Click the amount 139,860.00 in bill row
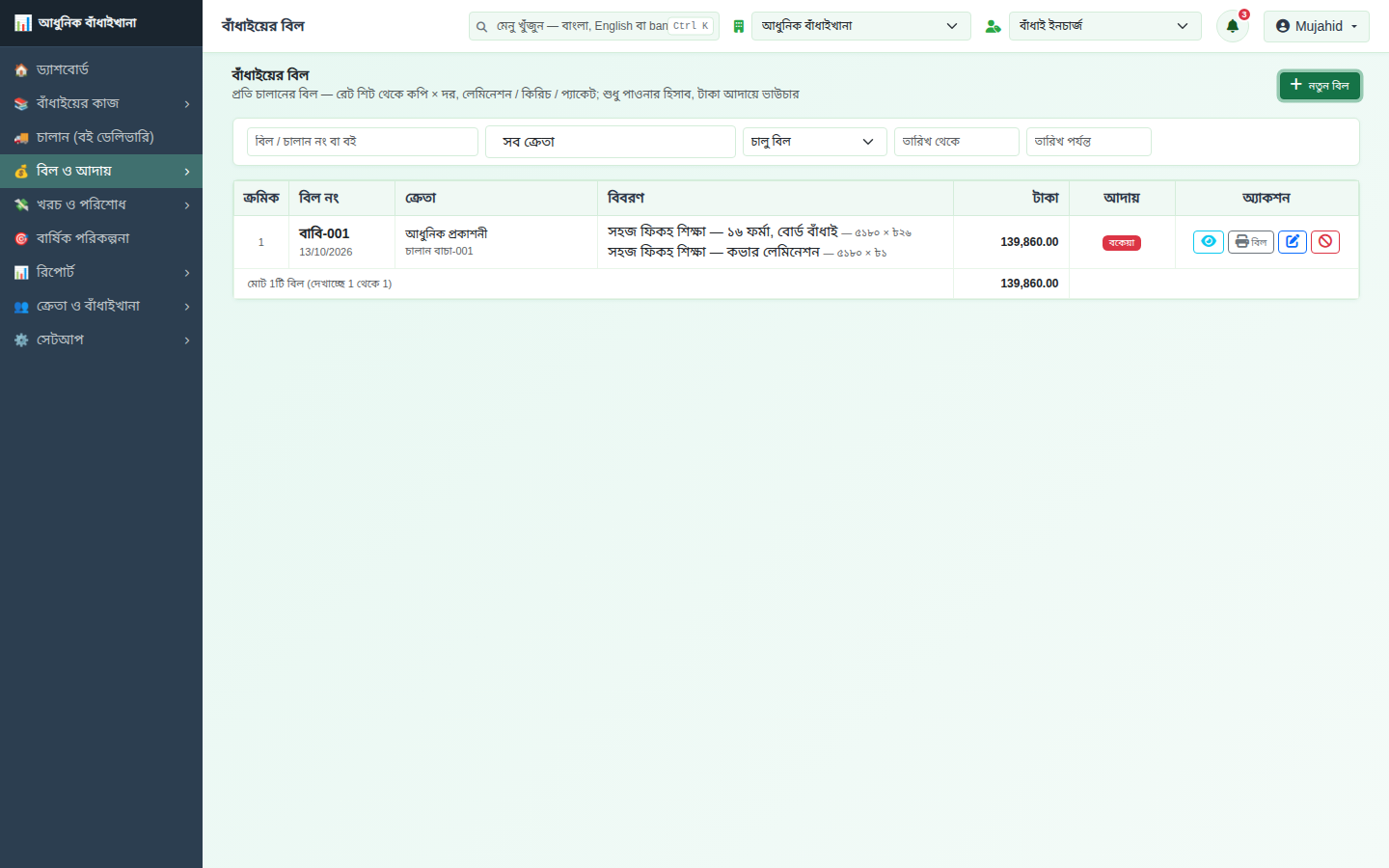The height and width of the screenshot is (868, 1389). pyautogui.click(x=1029, y=242)
